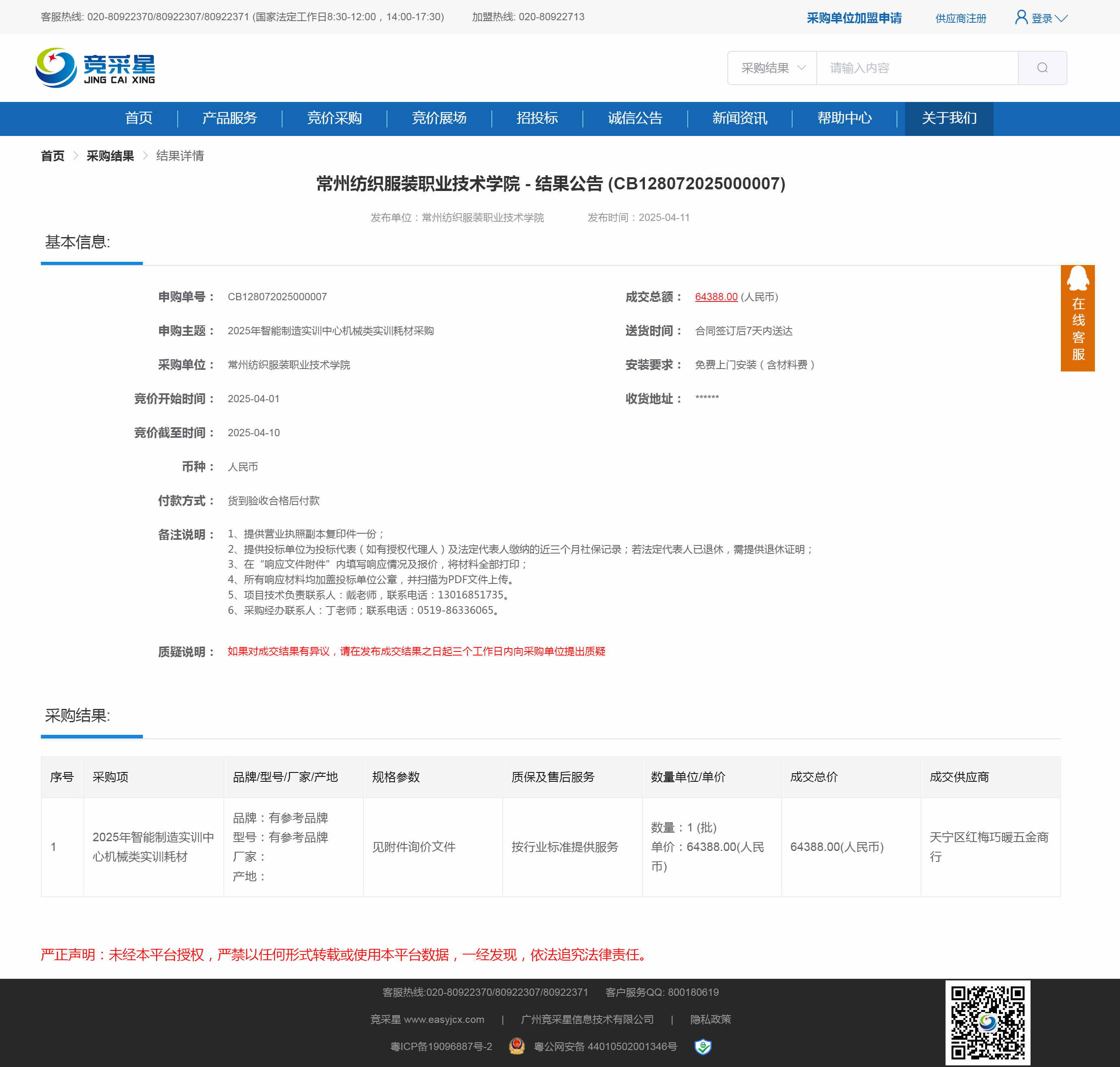The width and height of the screenshot is (1120, 1067).
Task: Go back to 采购结果 breadcrumb
Action: (110, 156)
